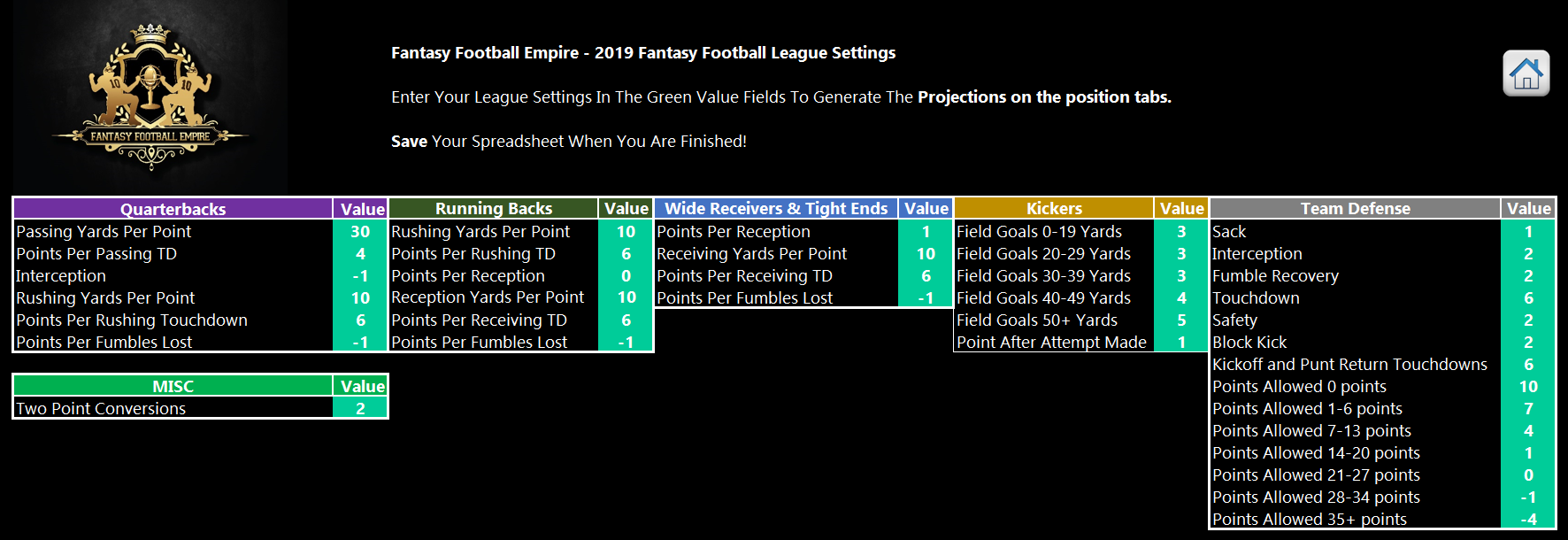Click Rushing Backs Points Per Reception value
The height and width of the screenshot is (540, 1568).
click(626, 275)
